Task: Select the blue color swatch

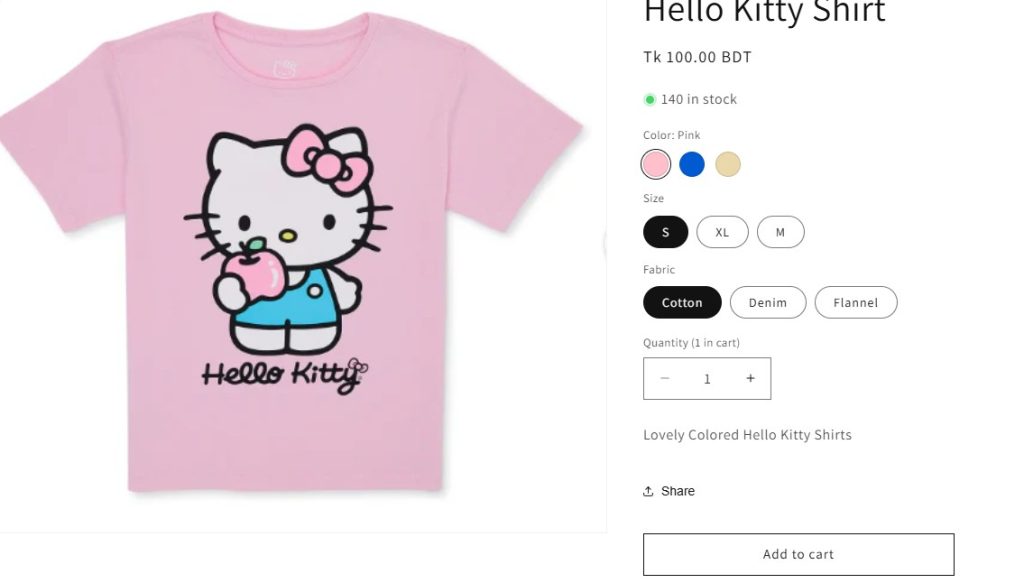Action: coord(692,164)
